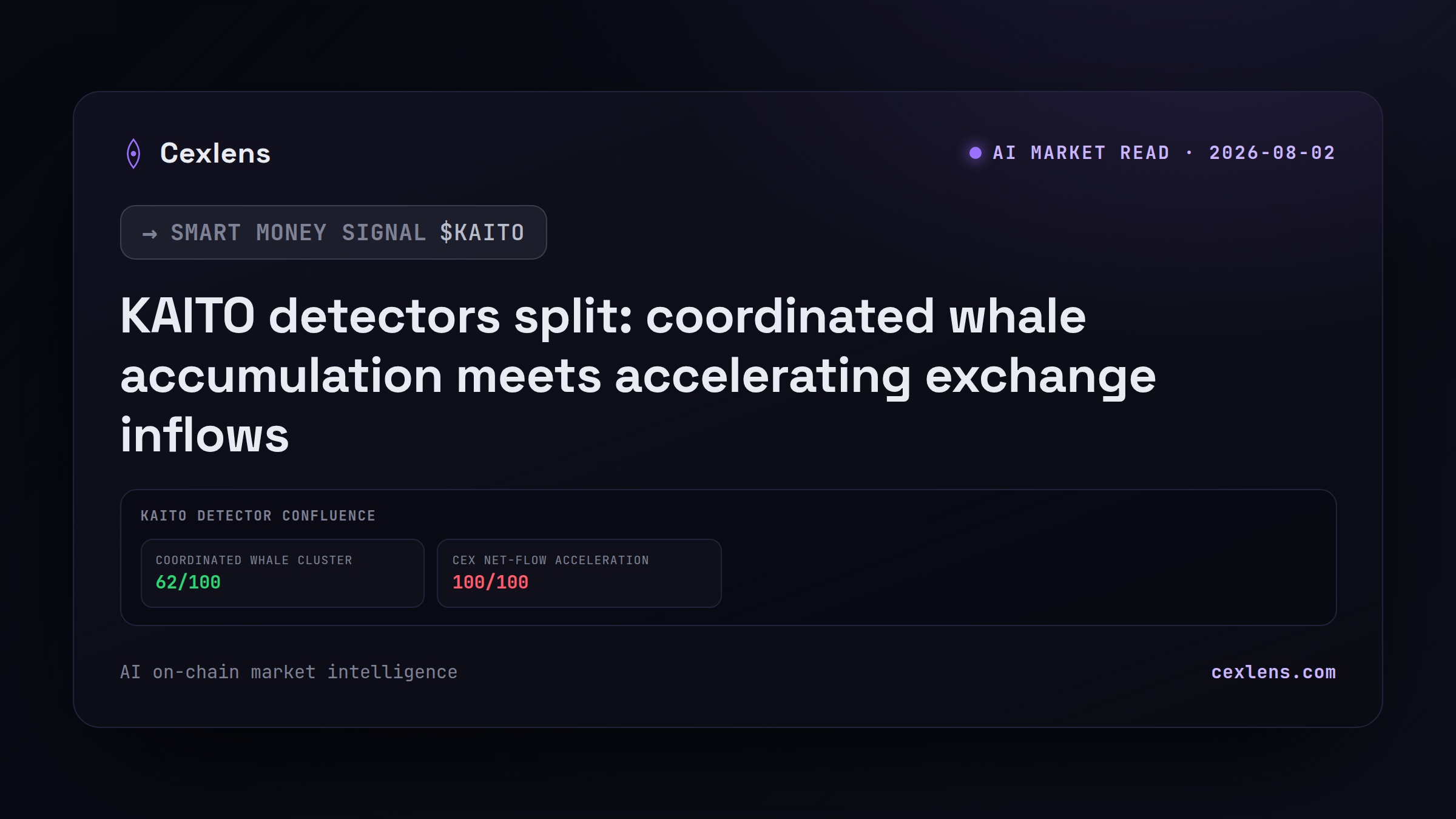Open the SMART MONEY SIGNAL badge
This screenshot has height=819, width=1456.
tap(334, 232)
